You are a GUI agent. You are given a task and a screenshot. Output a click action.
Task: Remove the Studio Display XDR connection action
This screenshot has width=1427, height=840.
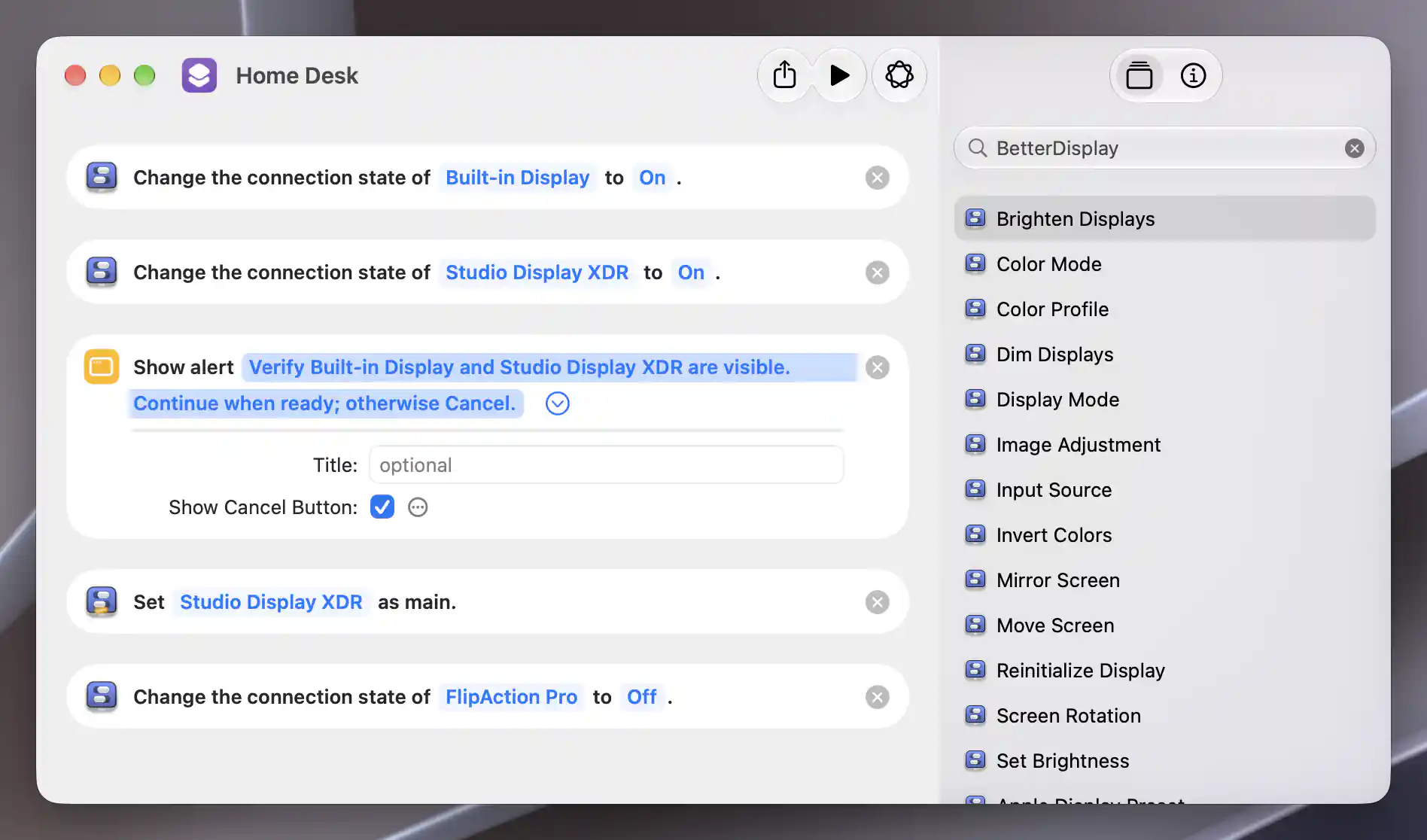[877, 272]
